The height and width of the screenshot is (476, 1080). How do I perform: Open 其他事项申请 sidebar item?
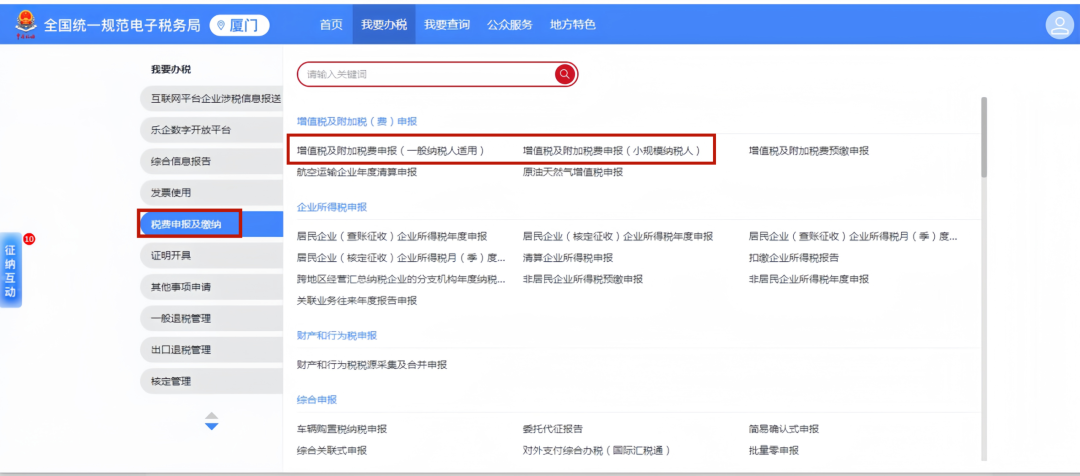(x=210, y=287)
